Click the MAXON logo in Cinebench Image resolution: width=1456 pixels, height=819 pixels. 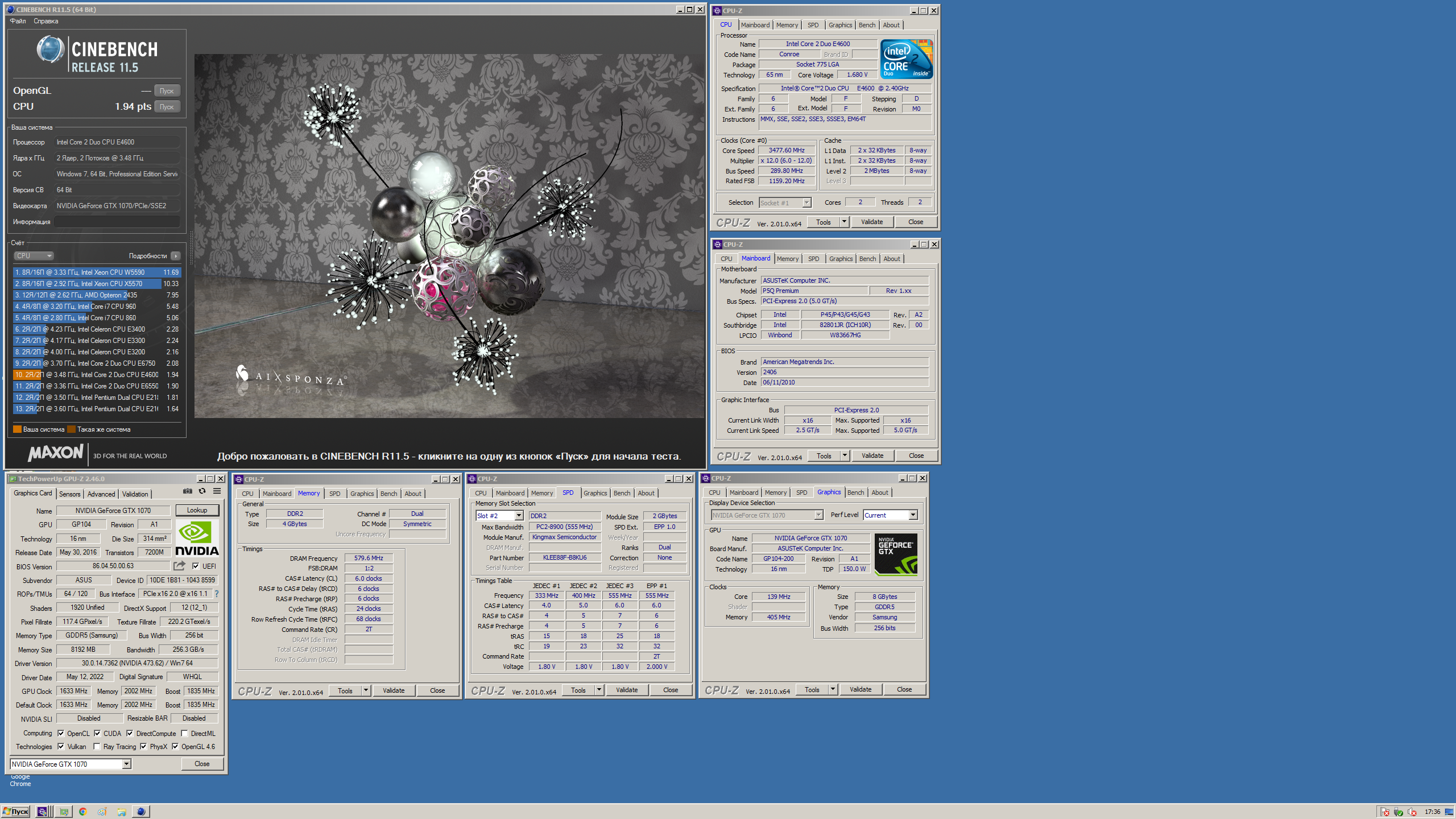coord(56,453)
